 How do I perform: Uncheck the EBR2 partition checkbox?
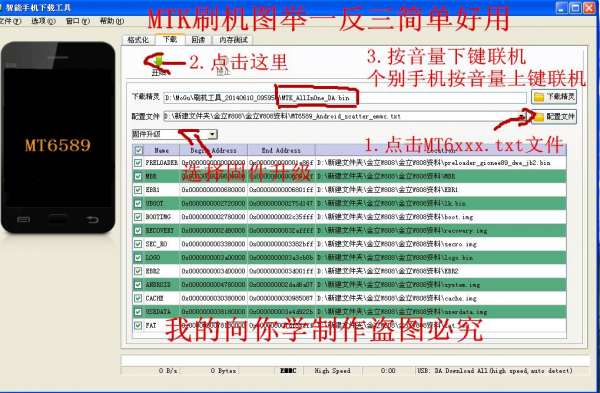point(138,271)
